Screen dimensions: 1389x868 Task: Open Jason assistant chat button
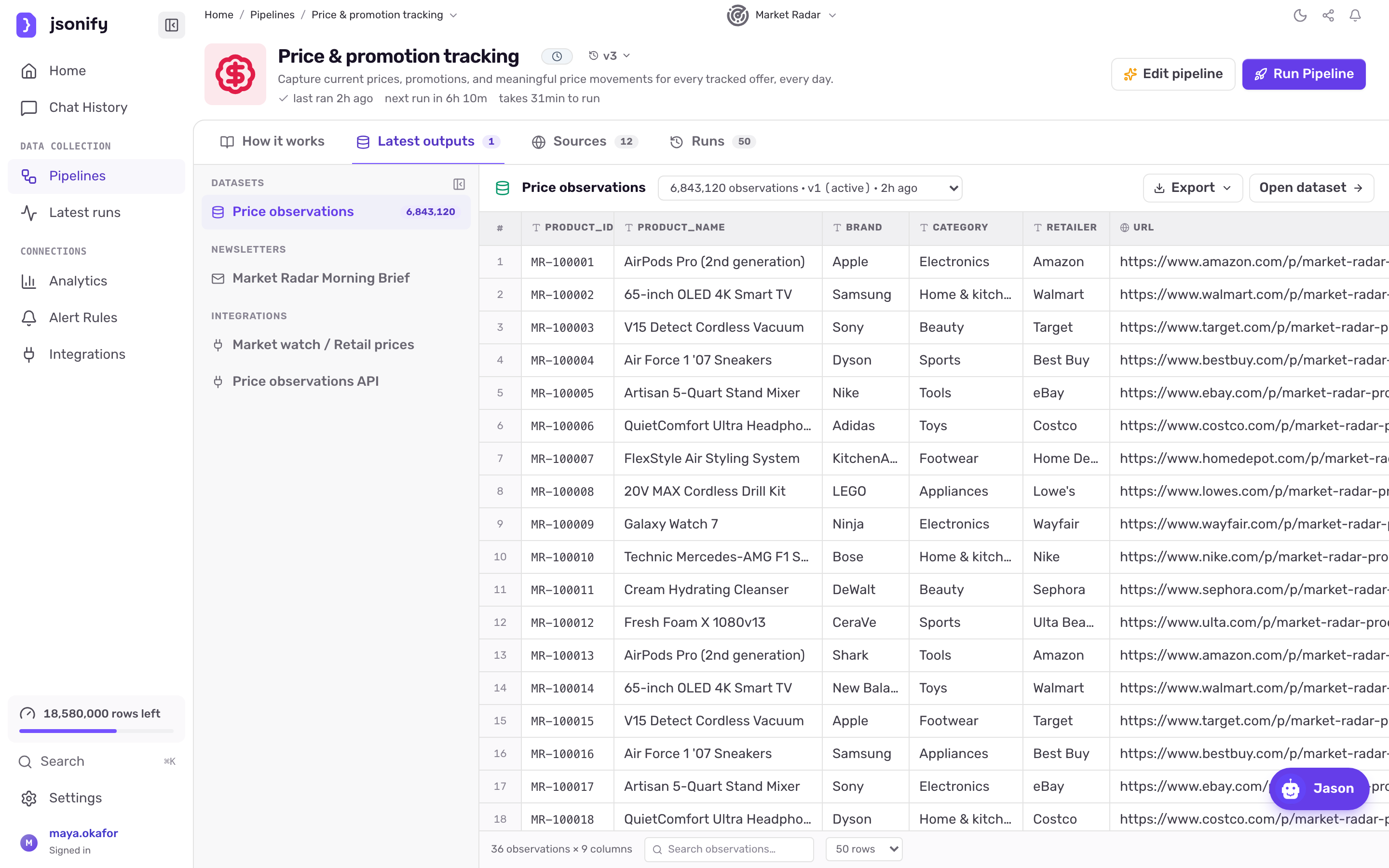(x=1319, y=788)
